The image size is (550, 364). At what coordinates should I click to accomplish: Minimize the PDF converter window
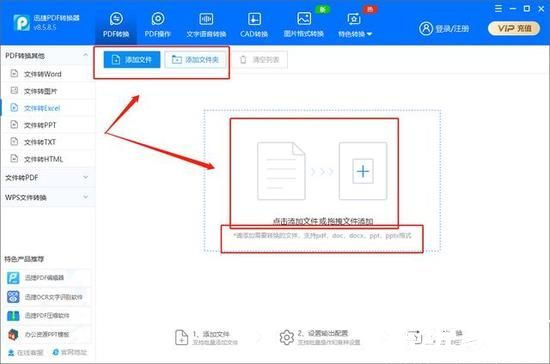click(x=512, y=8)
